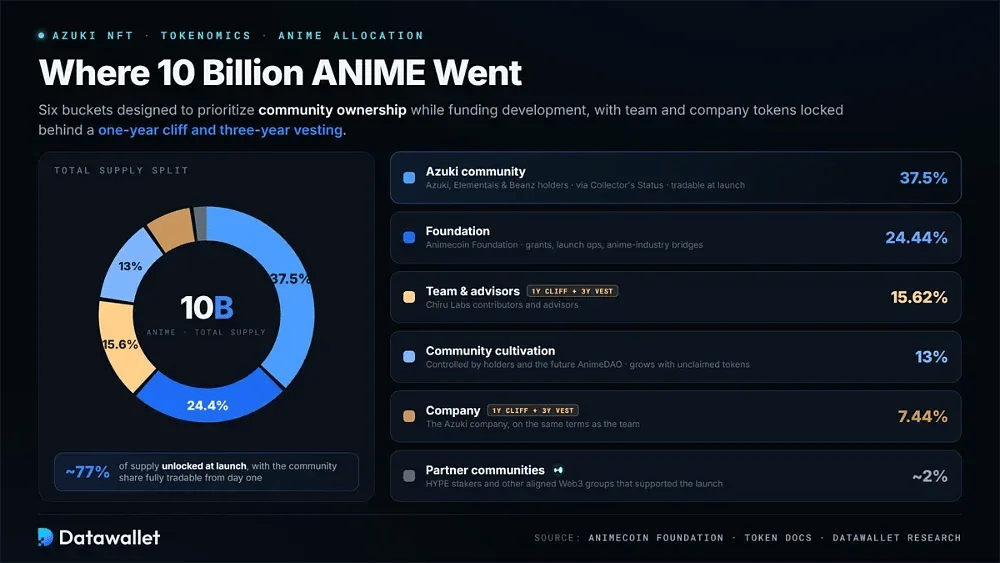Screen dimensions: 1000x563
Task: Click the one-year cliff and three-year vesting text
Action: pyautogui.click(x=220, y=130)
